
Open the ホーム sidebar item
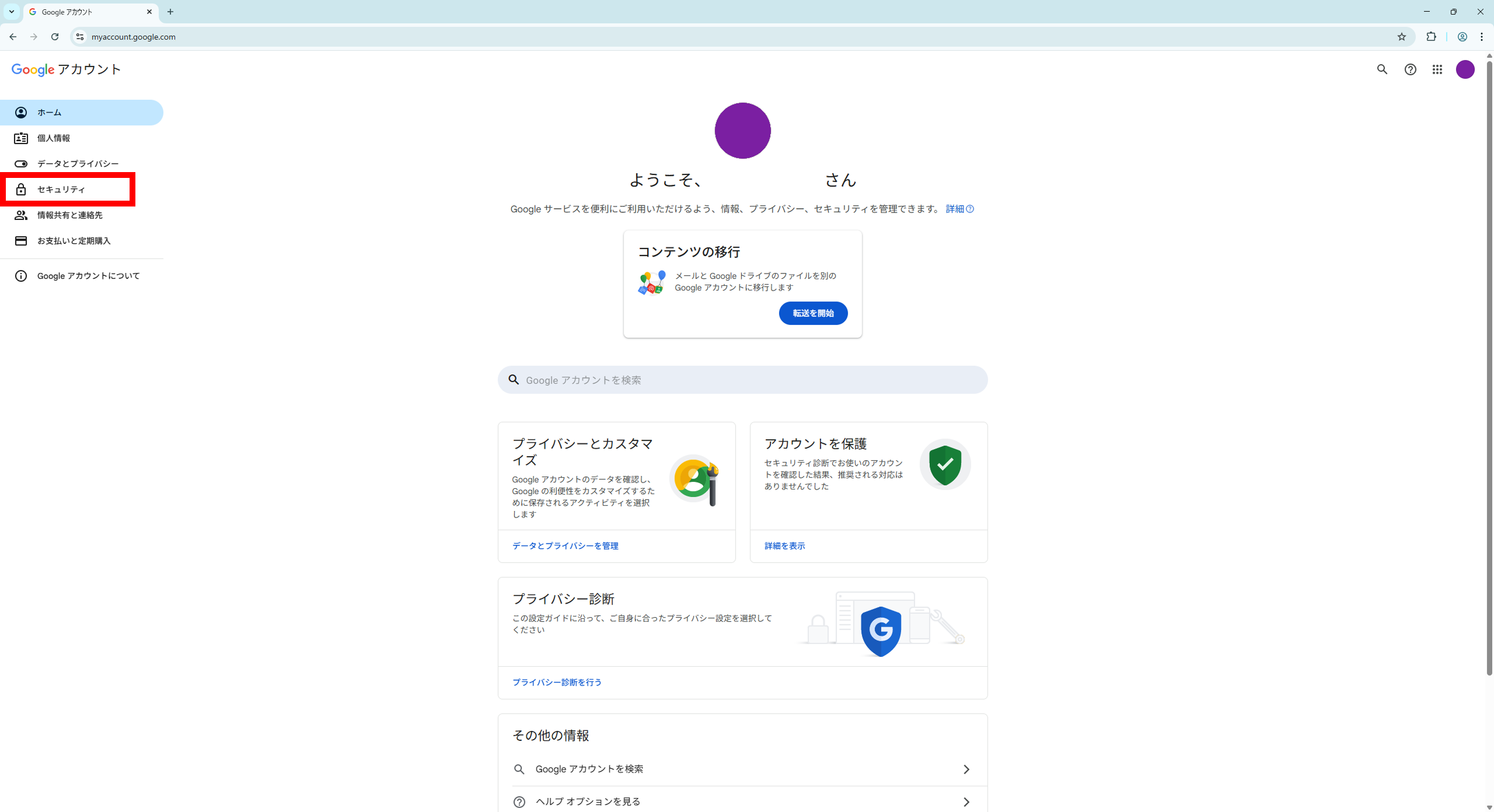pyautogui.click(x=81, y=113)
